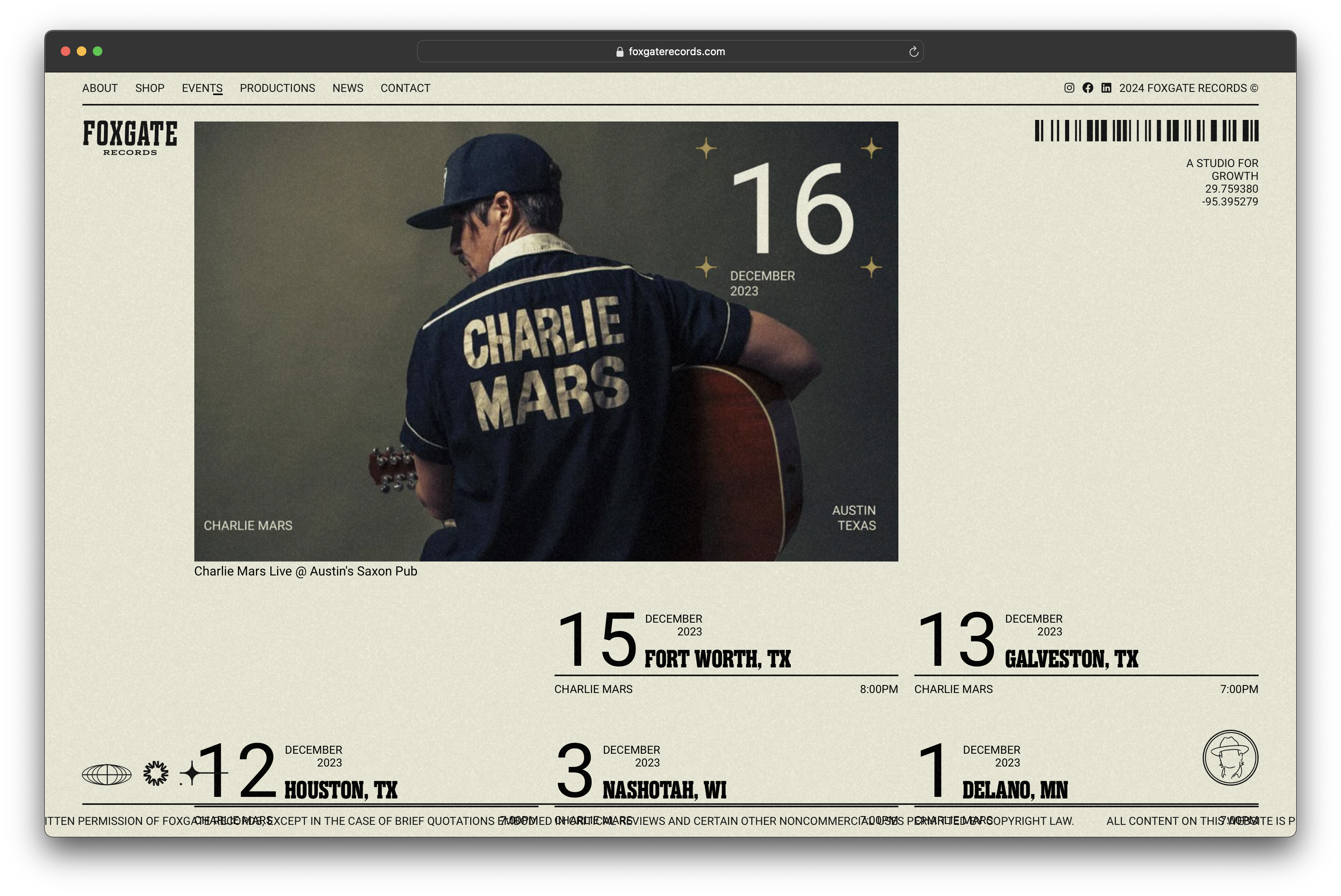Select the Events nav item
Screen dimensions: 1341x896
202,88
